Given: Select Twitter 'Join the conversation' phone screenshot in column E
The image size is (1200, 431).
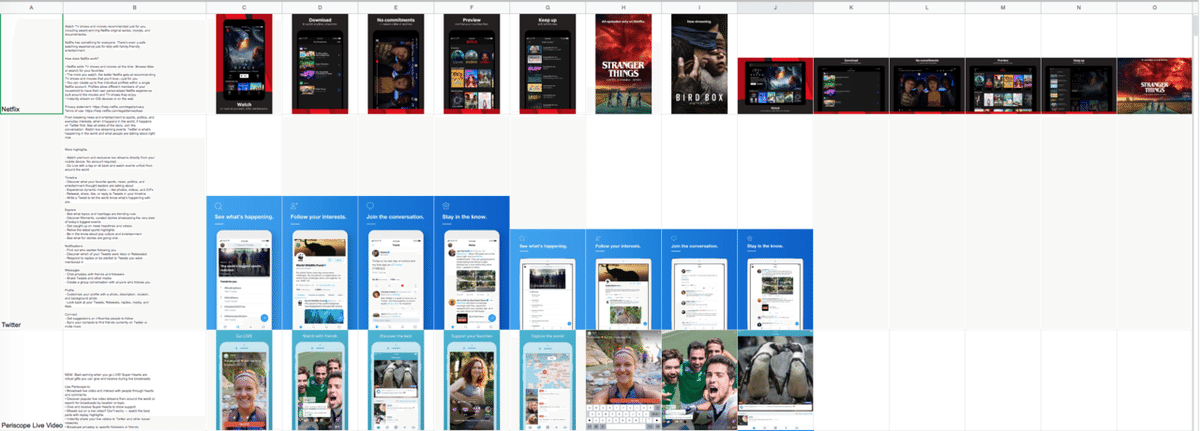Looking at the screenshot, I should pos(395,263).
